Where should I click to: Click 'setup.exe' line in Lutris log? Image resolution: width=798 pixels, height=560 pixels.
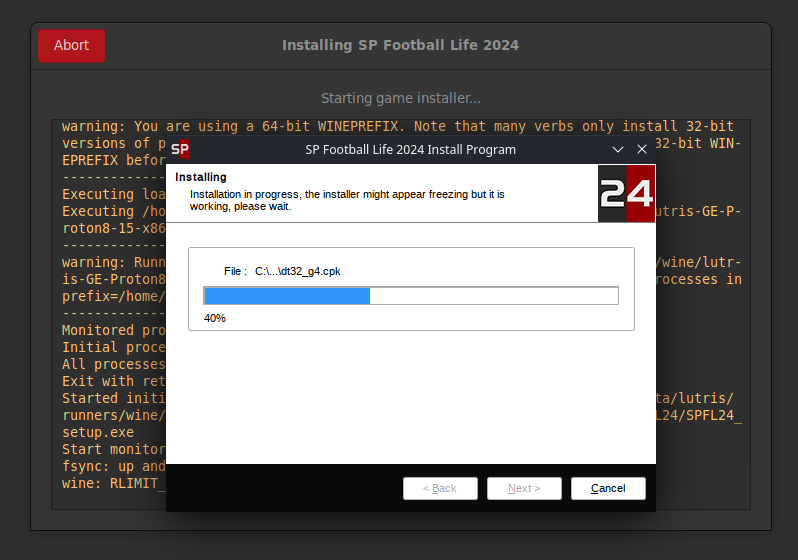(98, 432)
